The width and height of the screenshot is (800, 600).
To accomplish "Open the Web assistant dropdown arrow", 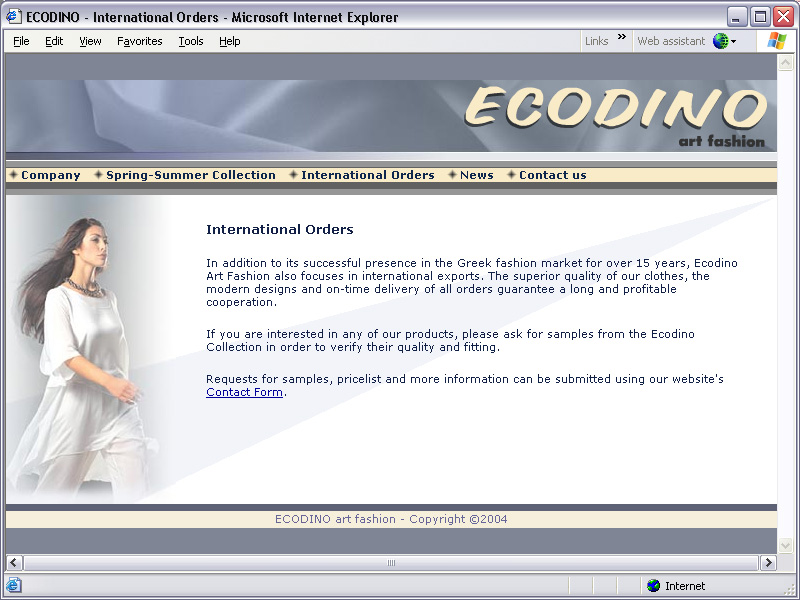I will [x=733, y=42].
